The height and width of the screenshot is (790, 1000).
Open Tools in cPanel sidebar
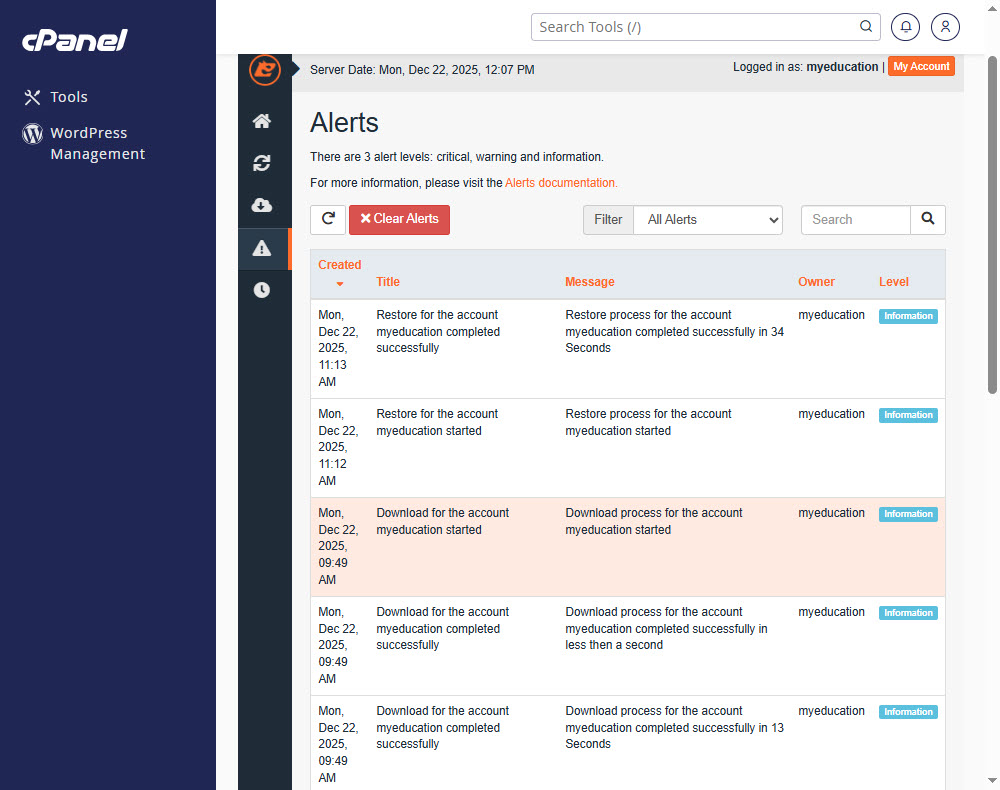pos(69,97)
